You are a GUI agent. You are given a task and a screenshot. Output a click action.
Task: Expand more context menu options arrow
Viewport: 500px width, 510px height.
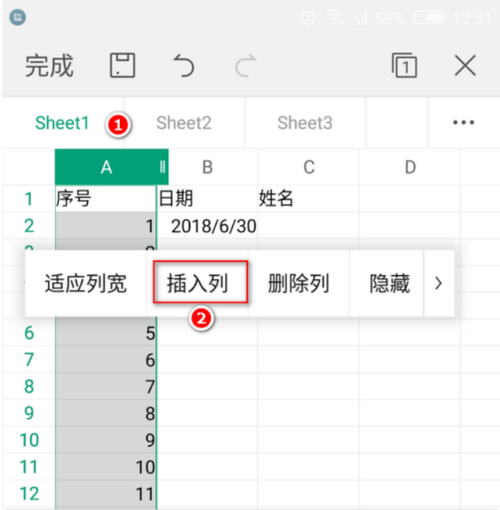(438, 283)
